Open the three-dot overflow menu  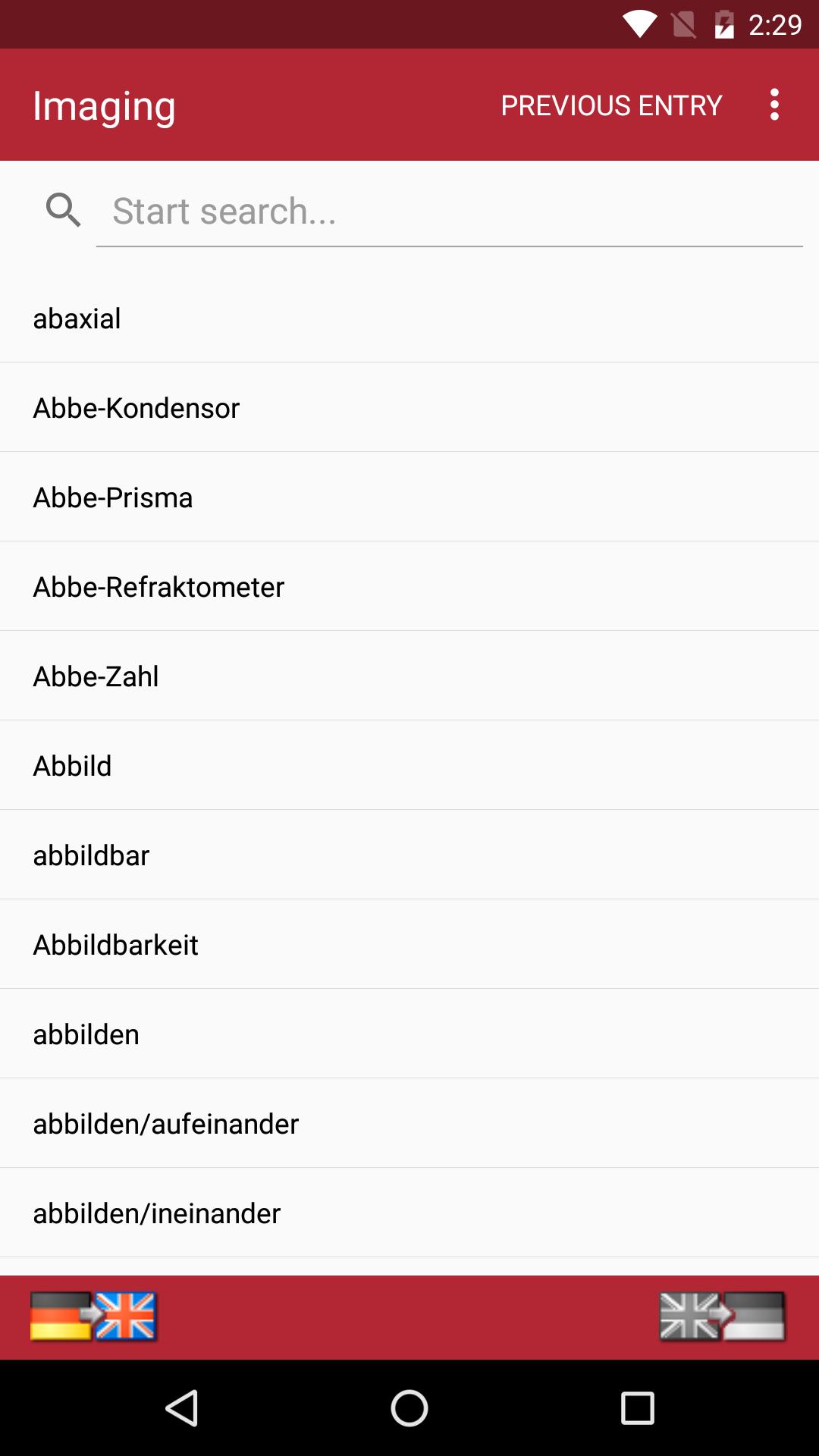(x=774, y=105)
